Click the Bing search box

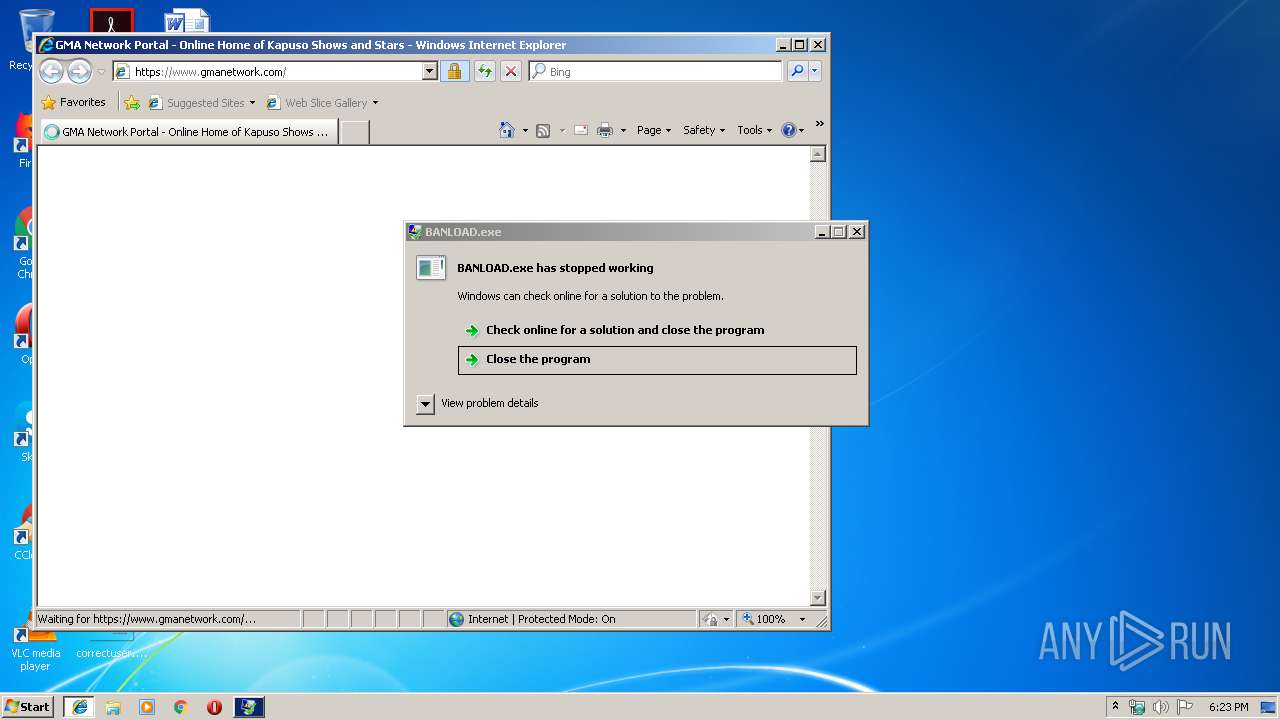point(656,72)
